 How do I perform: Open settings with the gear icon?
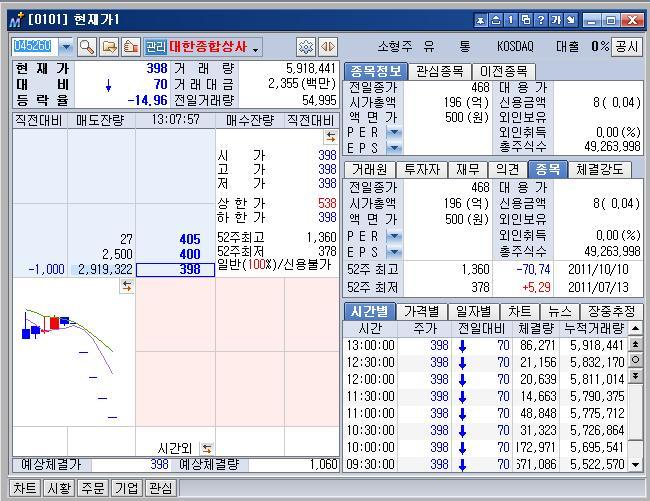[306, 47]
